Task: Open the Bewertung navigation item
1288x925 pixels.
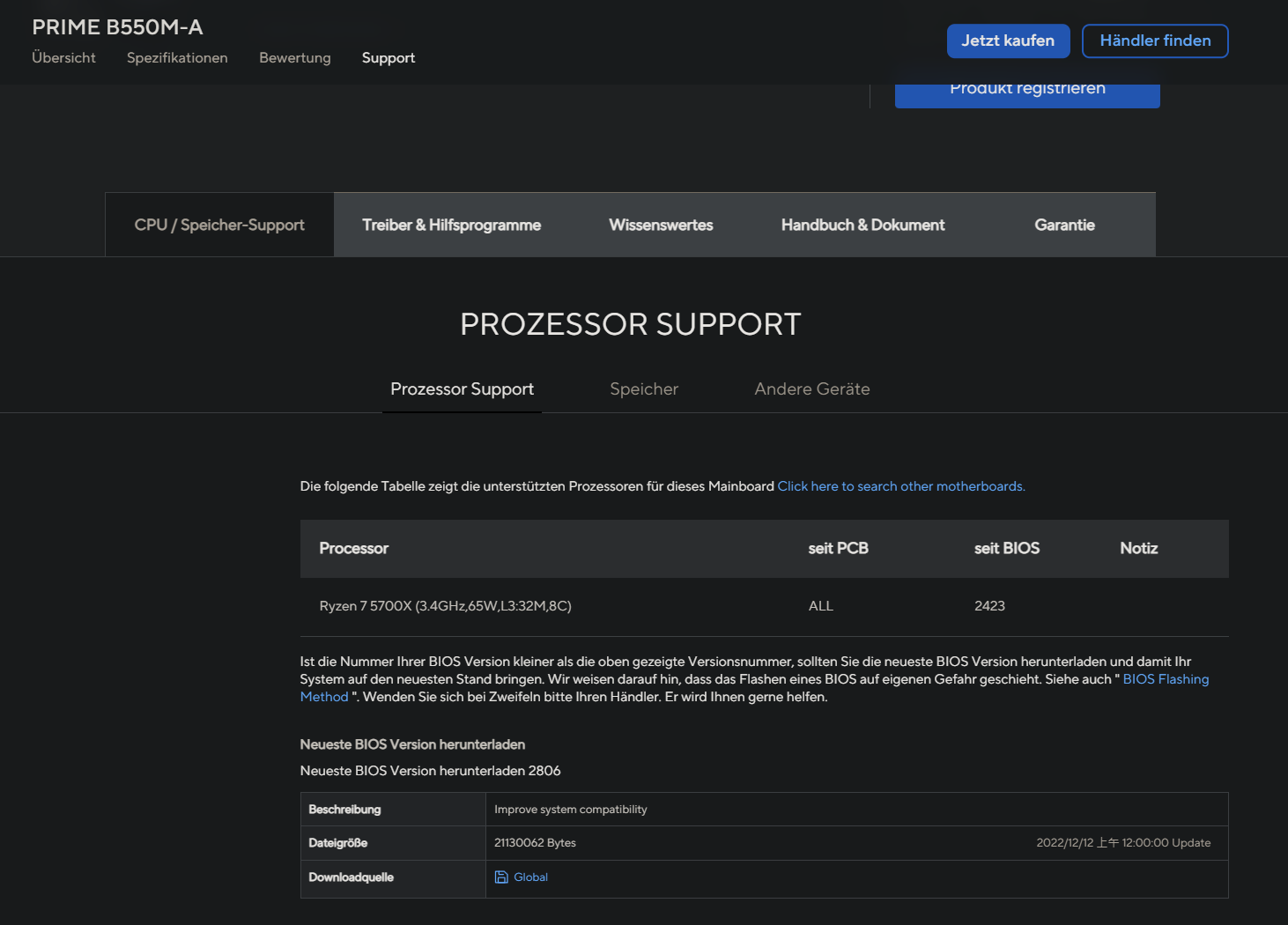Action: 295,58
